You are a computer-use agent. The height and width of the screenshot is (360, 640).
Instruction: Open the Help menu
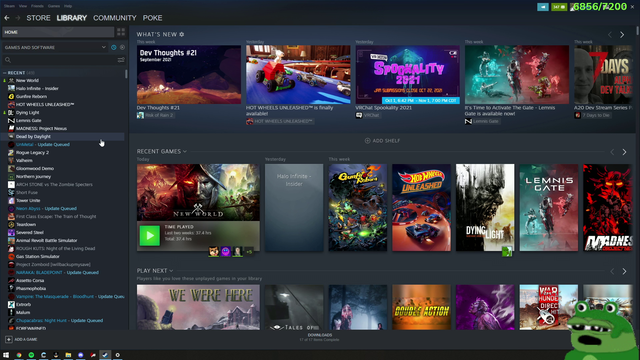click(x=68, y=6)
